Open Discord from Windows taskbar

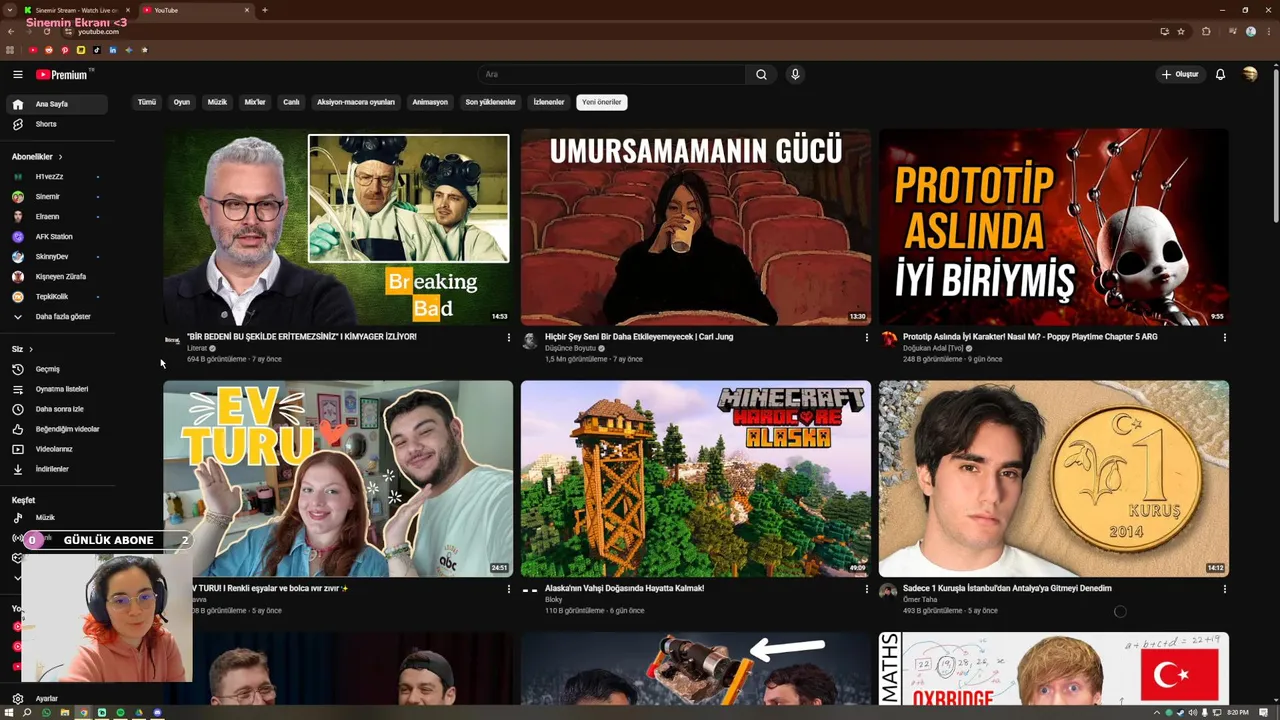point(158,712)
